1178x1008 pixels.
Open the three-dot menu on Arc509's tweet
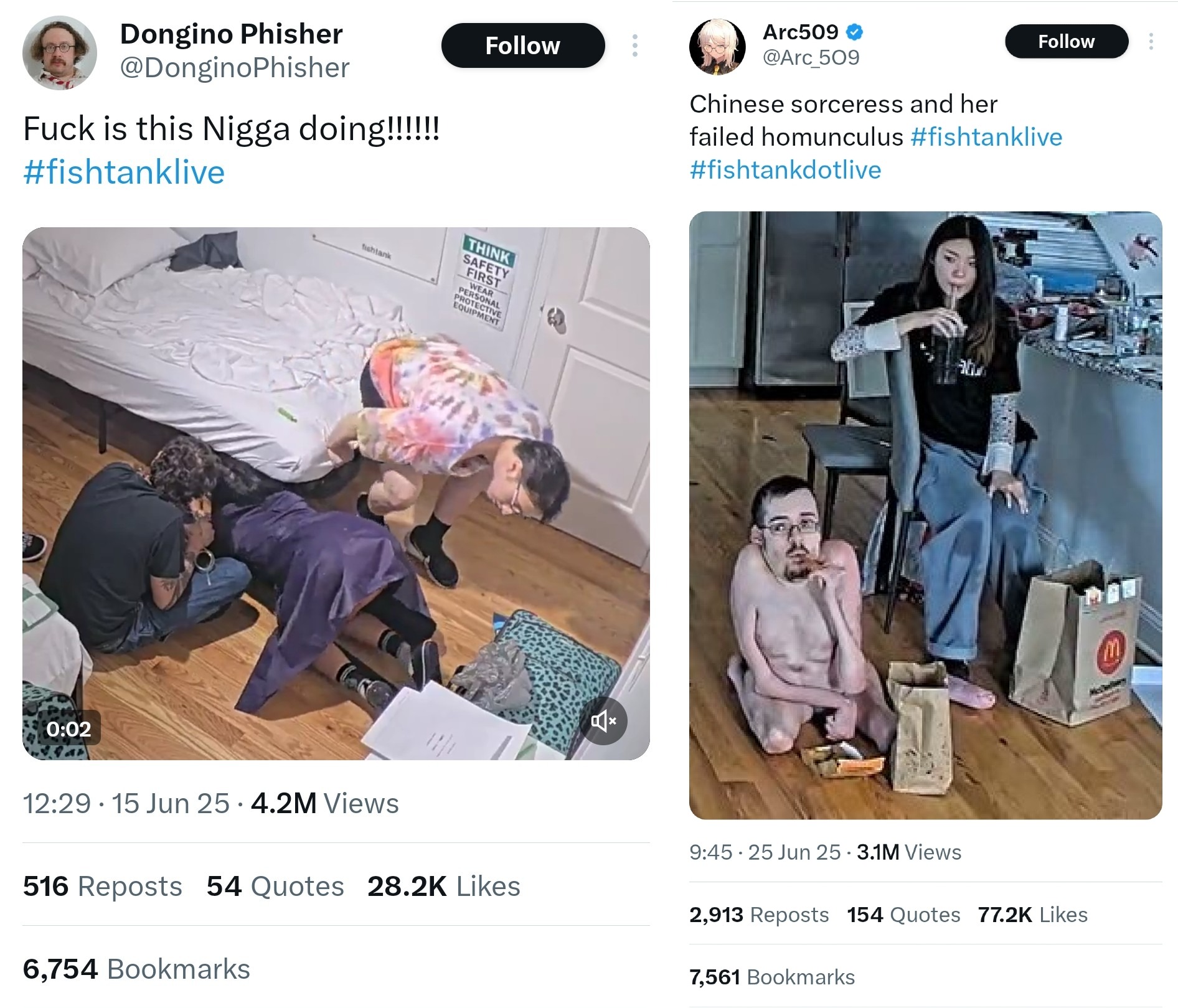click(1151, 41)
